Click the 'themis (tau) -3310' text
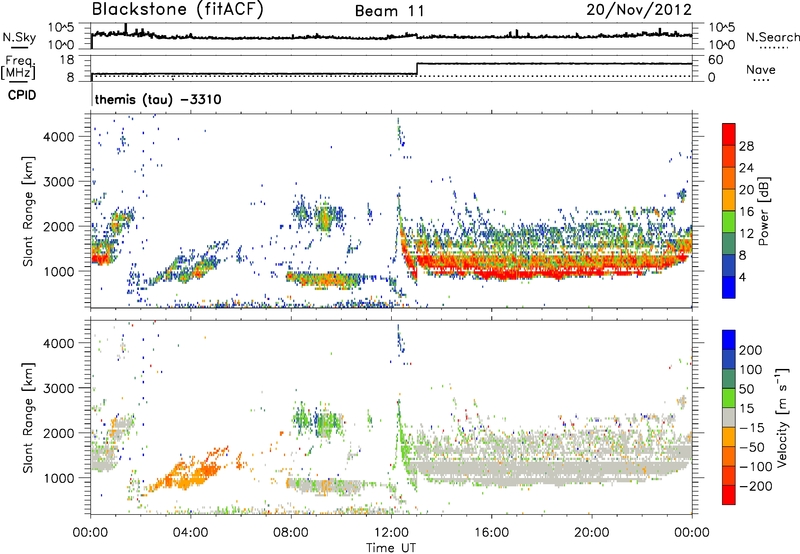This screenshot has height=554, width=800. (158, 99)
